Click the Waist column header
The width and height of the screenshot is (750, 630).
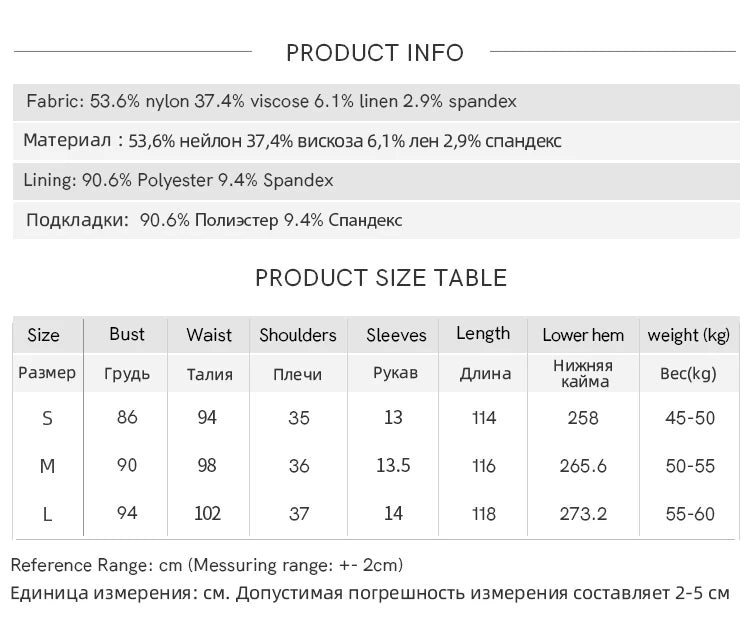(x=209, y=335)
